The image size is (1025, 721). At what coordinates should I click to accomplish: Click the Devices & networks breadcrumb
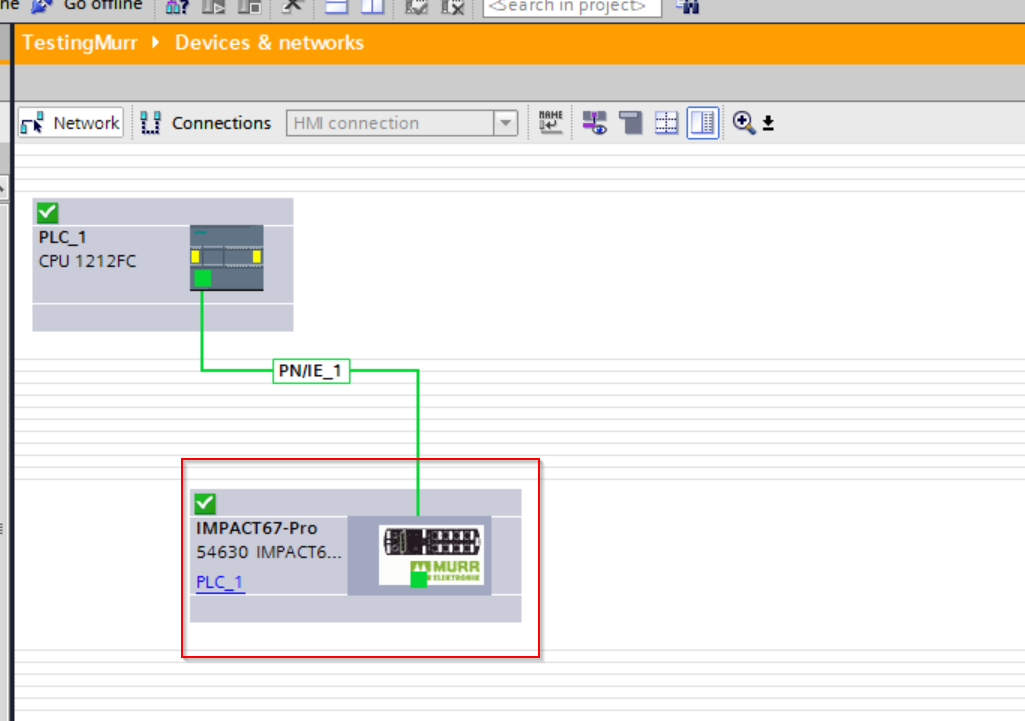click(269, 42)
